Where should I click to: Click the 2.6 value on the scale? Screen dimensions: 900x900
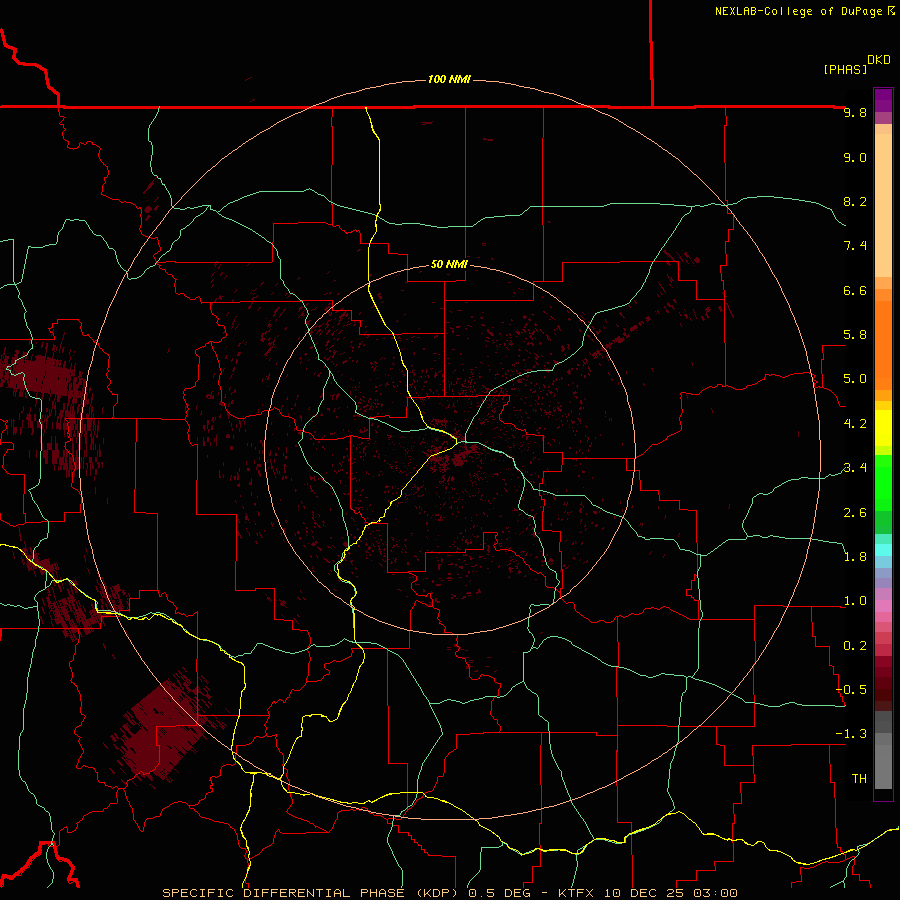tap(855, 513)
